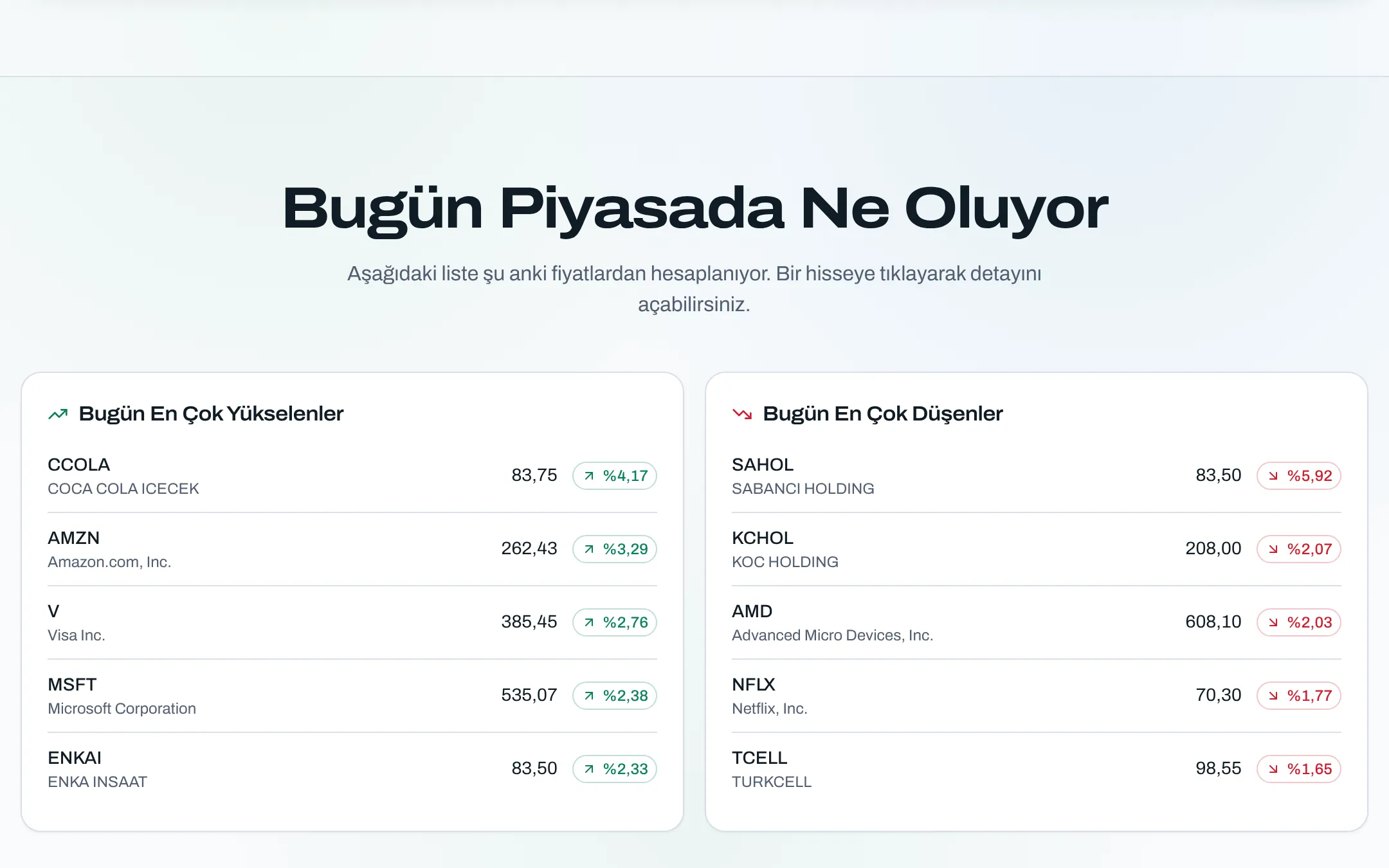The width and height of the screenshot is (1389, 868).
Task: Click the down arrow in KCHOL %2,07 badge
Action: [x=1273, y=549]
